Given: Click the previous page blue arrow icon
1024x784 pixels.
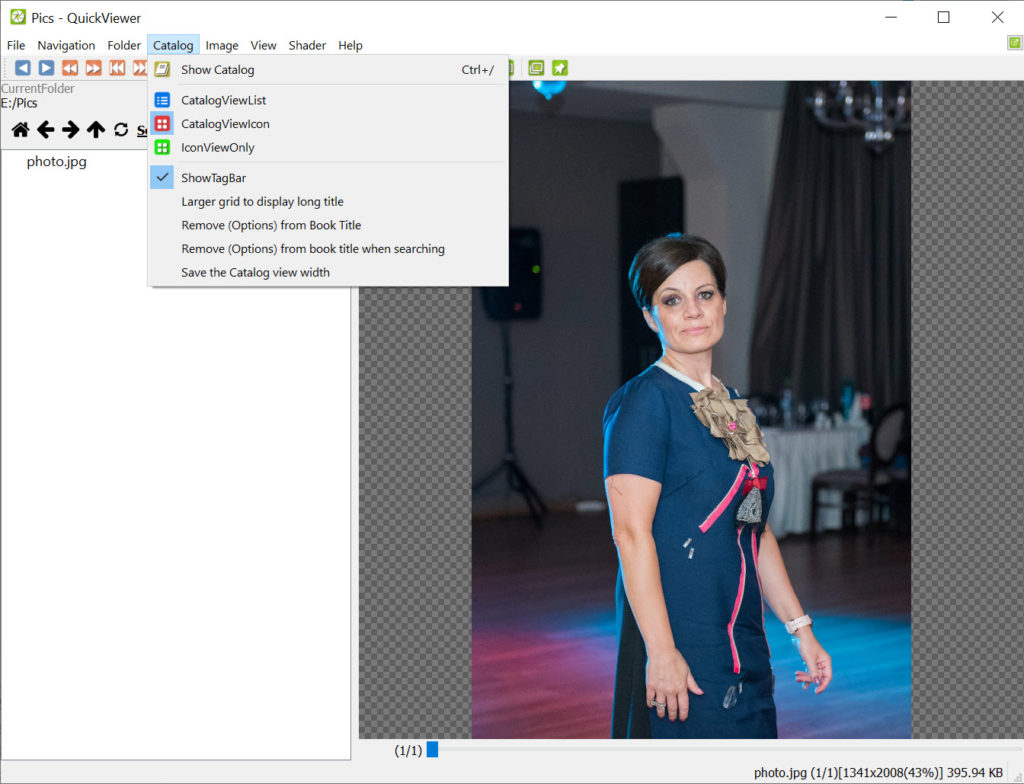Looking at the screenshot, I should tap(22, 68).
